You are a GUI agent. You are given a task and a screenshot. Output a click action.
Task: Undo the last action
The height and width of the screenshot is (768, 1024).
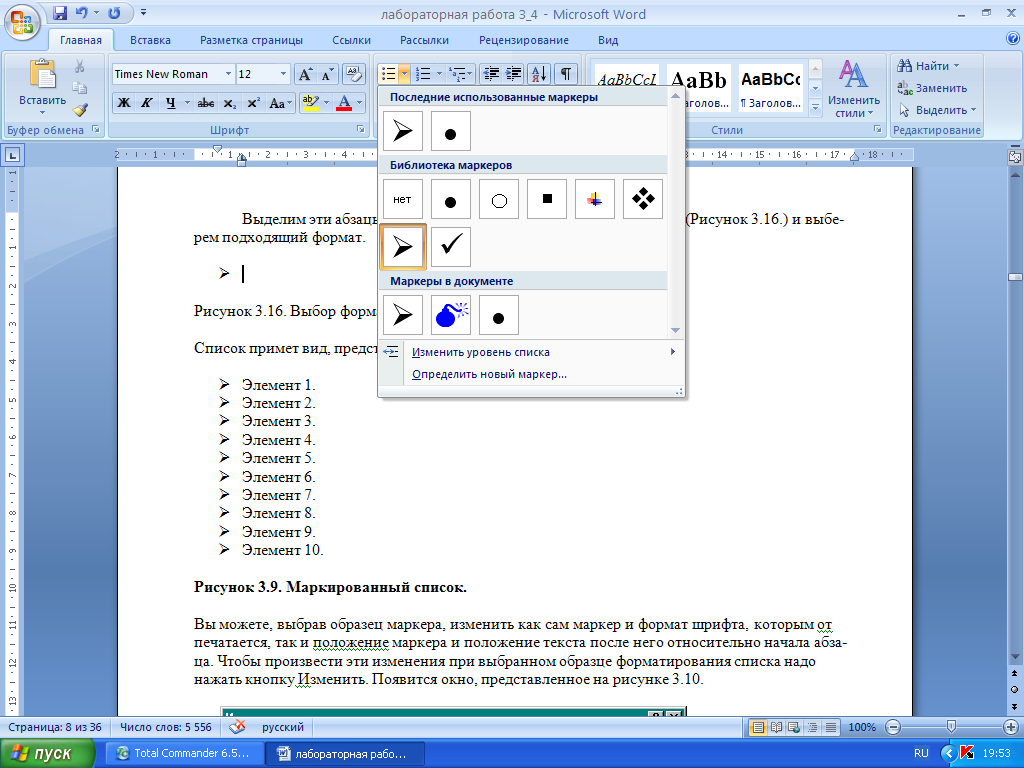(82, 13)
